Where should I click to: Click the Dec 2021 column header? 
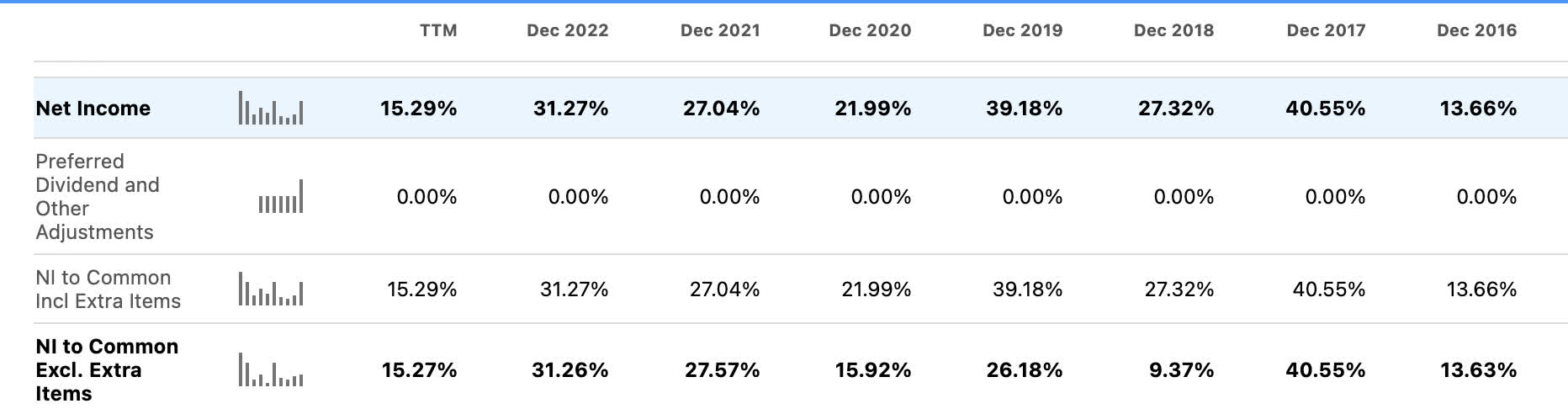720,31
